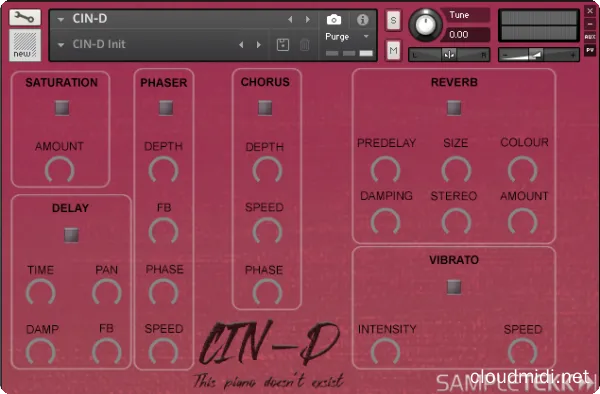
Task: Open the CIN-D Init snapshot dropdown
Action: click(61, 45)
